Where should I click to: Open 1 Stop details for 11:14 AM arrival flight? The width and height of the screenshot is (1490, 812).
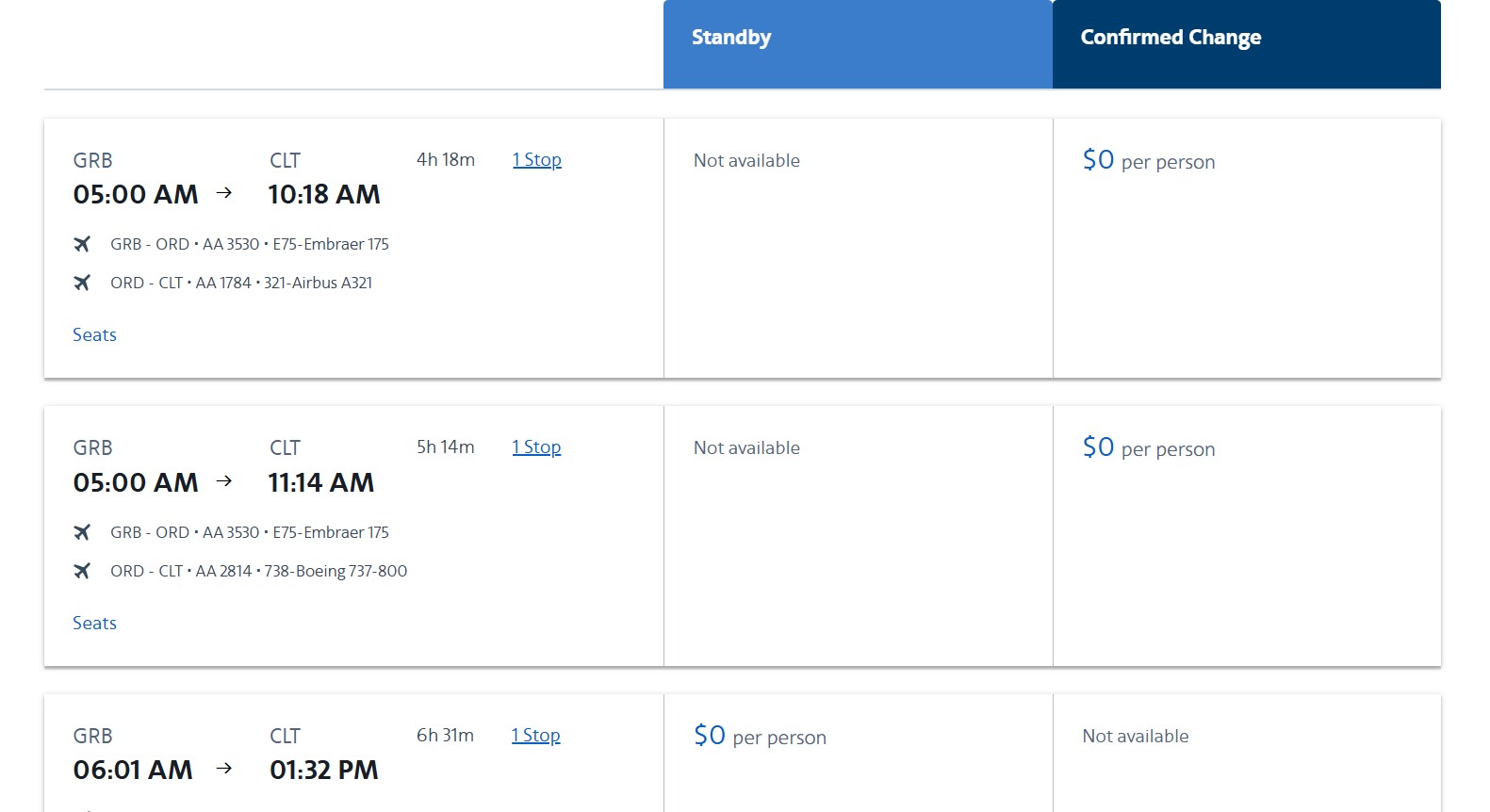(x=536, y=447)
